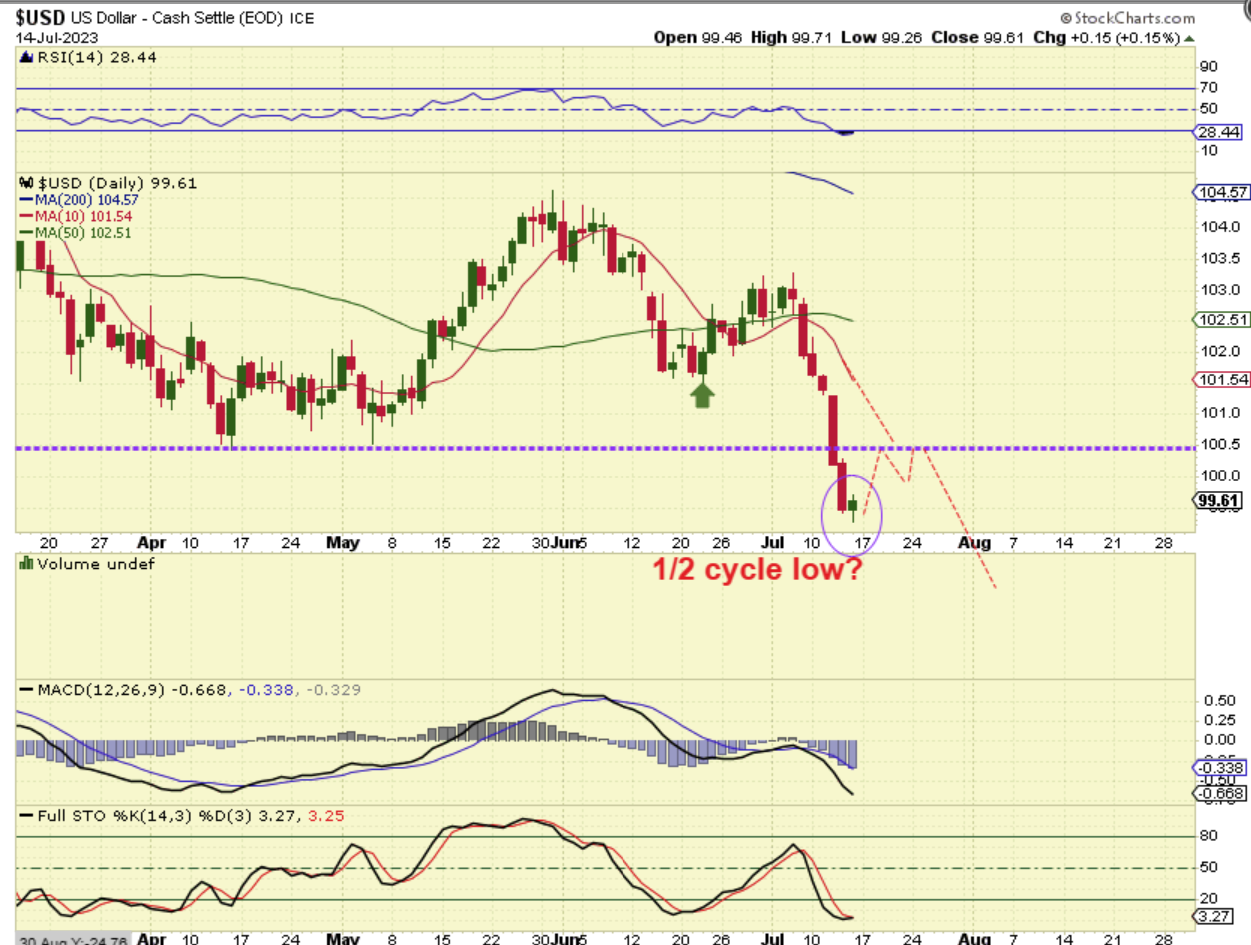Click 'May' on date axis under price panel
Viewport: 1251px width, 945px height.
[x=342, y=543]
